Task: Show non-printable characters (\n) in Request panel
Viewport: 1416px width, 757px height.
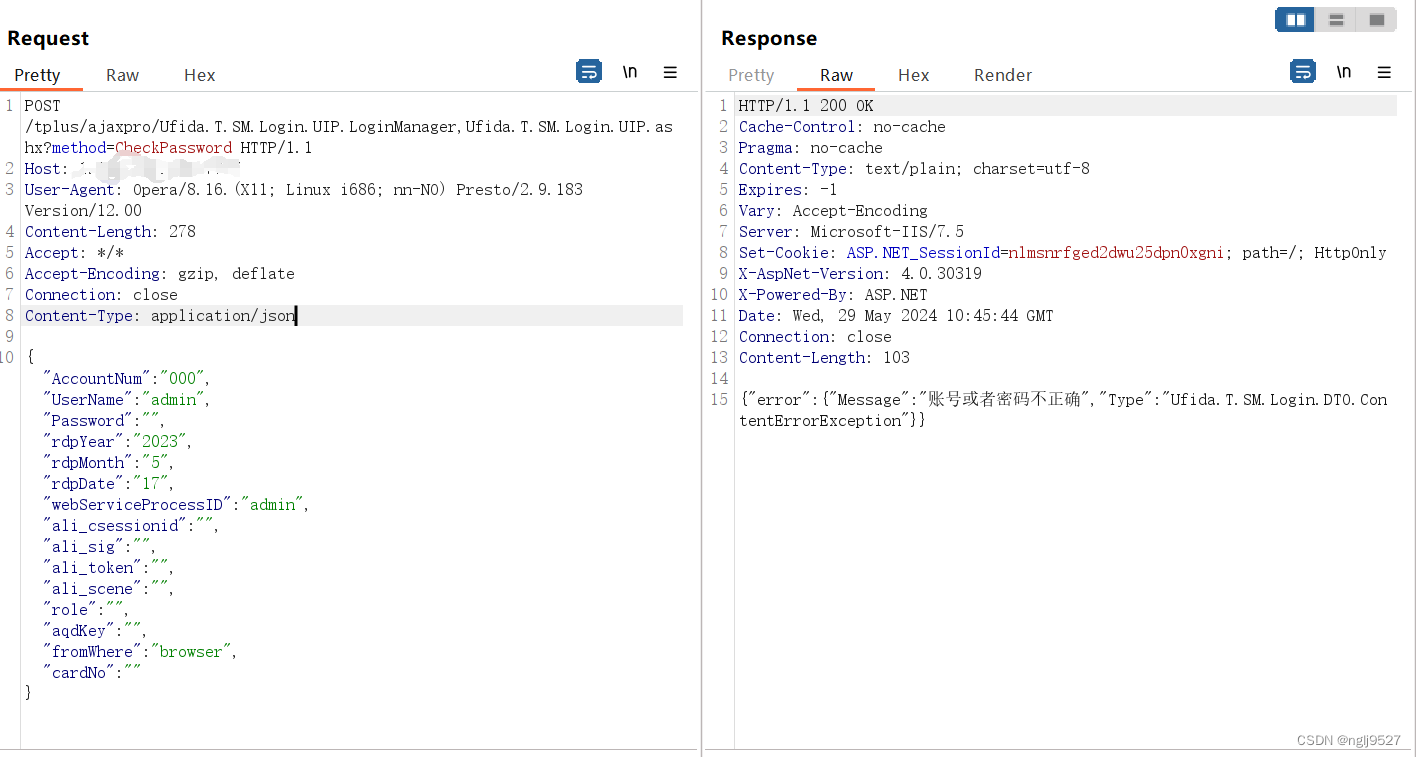Action: point(630,72)
